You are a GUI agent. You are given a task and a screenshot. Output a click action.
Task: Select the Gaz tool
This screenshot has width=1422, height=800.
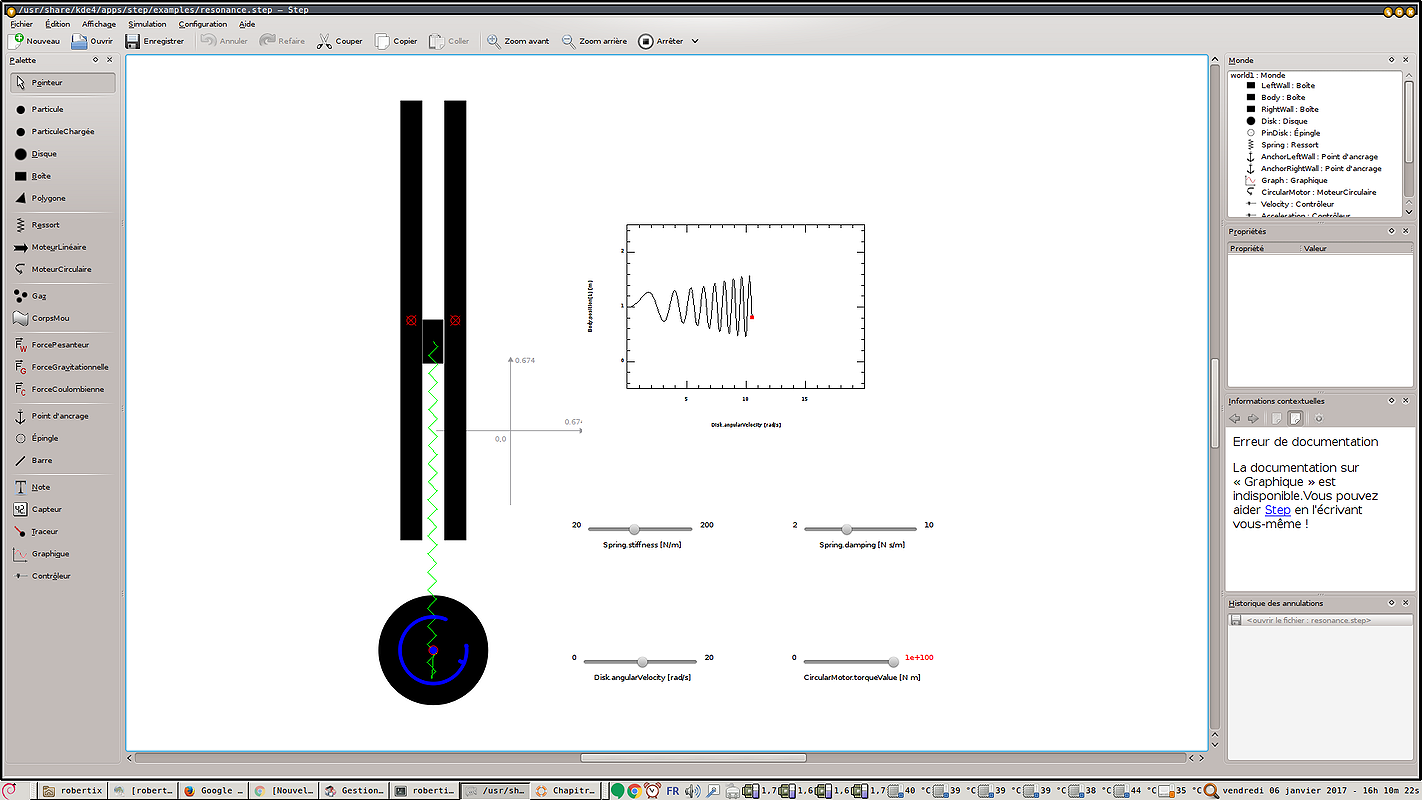pos(62,296)
